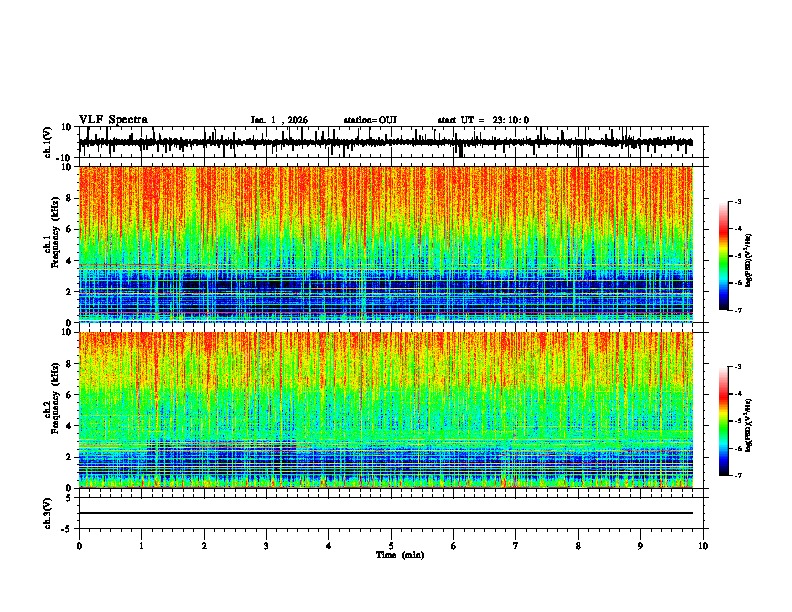This screenshot has width=792, height=612.
Task: Click the "ch.3(V)" y-axis label
Action: click(47, 513)
